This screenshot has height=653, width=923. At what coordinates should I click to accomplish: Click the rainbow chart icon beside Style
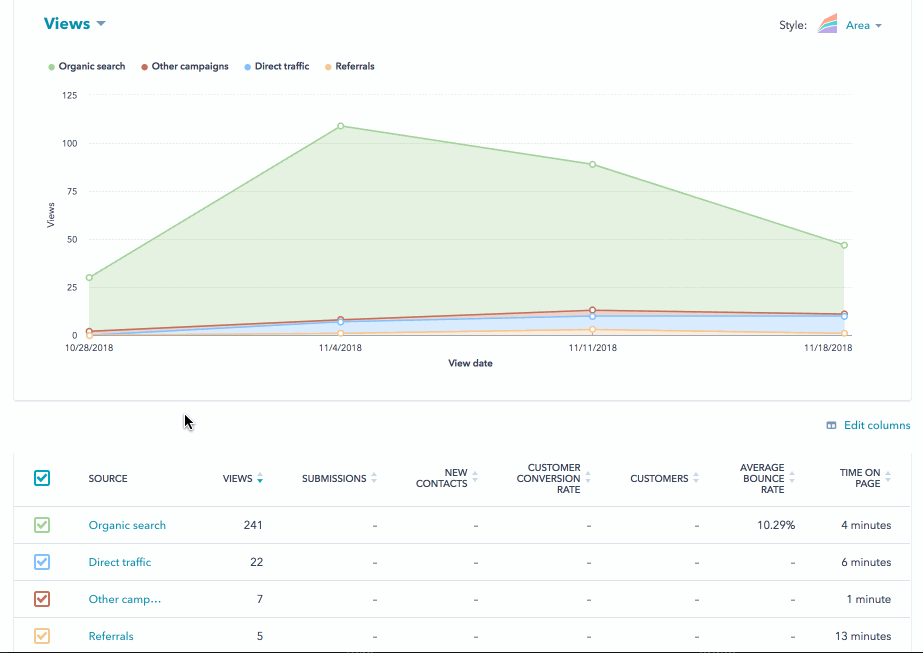827,23
